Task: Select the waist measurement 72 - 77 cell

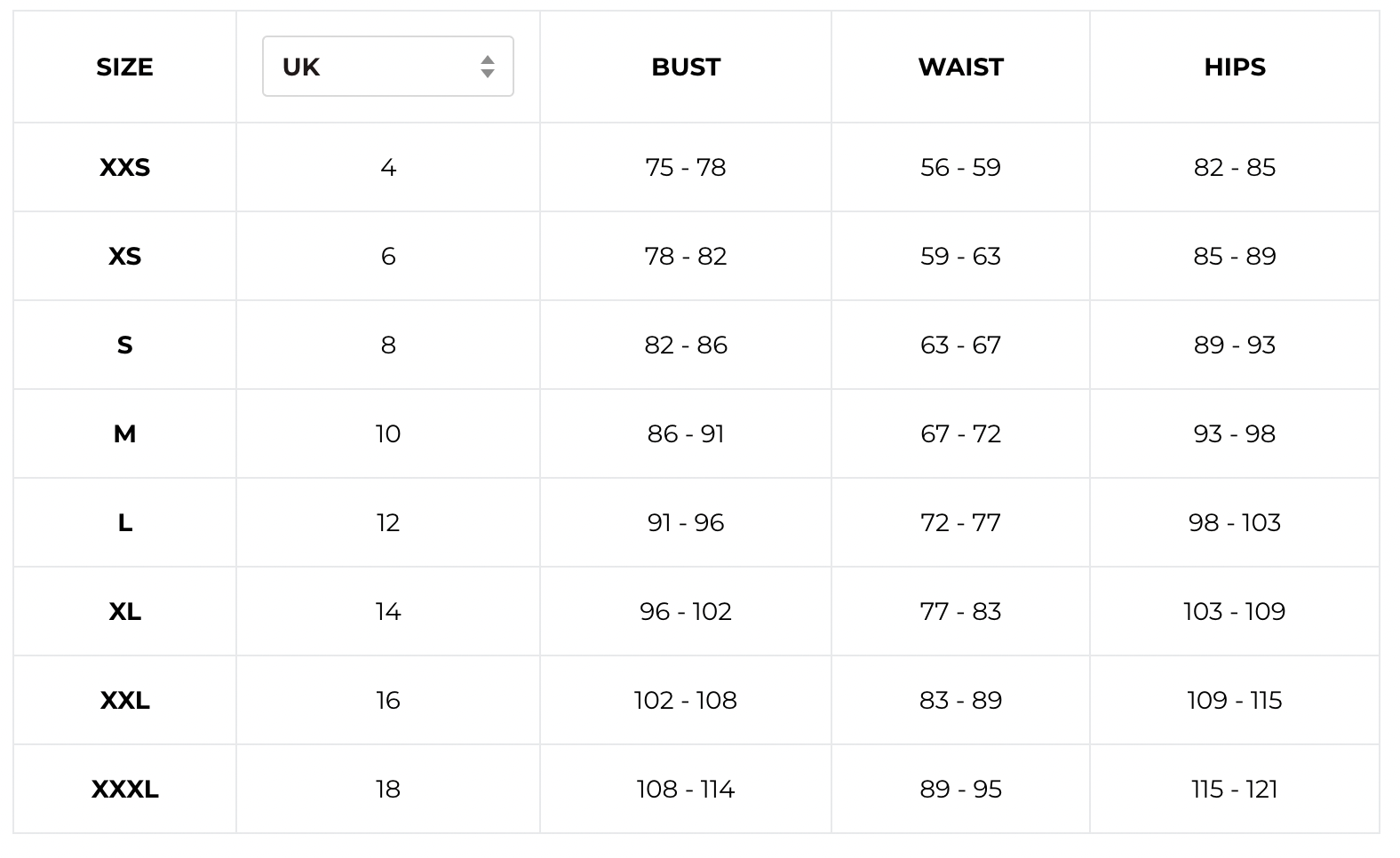Action: pyautogui.click(x=960, y=523)
